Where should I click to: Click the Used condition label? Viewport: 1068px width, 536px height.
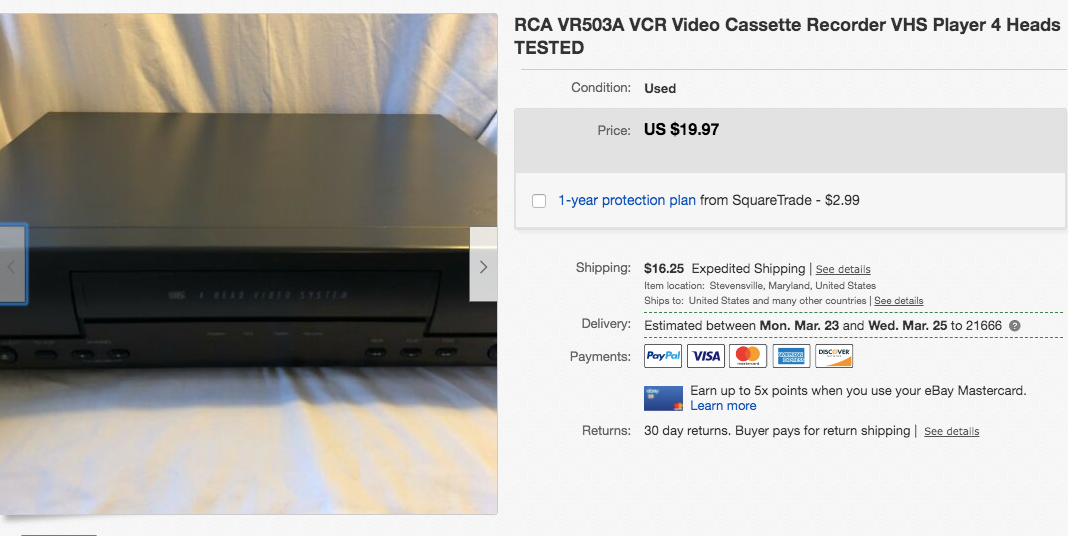(659, 89)
